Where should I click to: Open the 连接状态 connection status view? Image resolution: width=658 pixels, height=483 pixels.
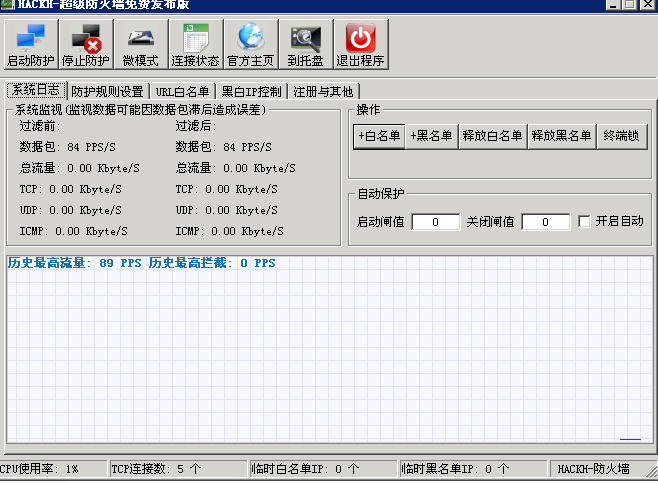(196, 44)
